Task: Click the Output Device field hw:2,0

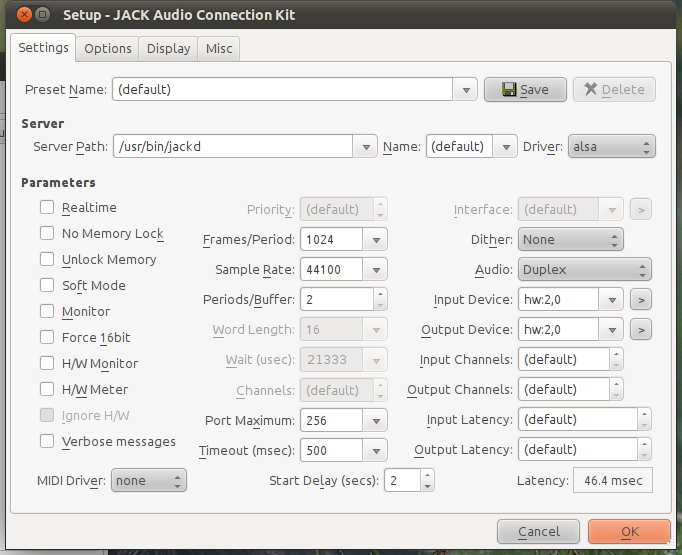Action: click(x=558, y=330)
